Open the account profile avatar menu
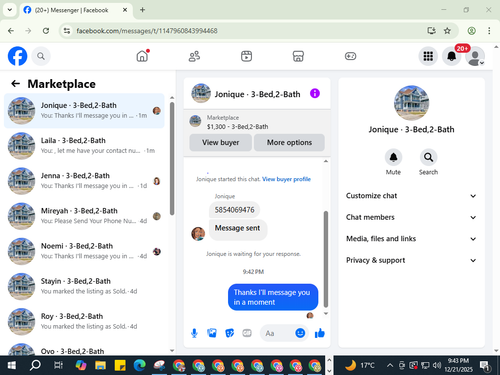The width and height of the screenshot is (500, 375). (475, 56)
